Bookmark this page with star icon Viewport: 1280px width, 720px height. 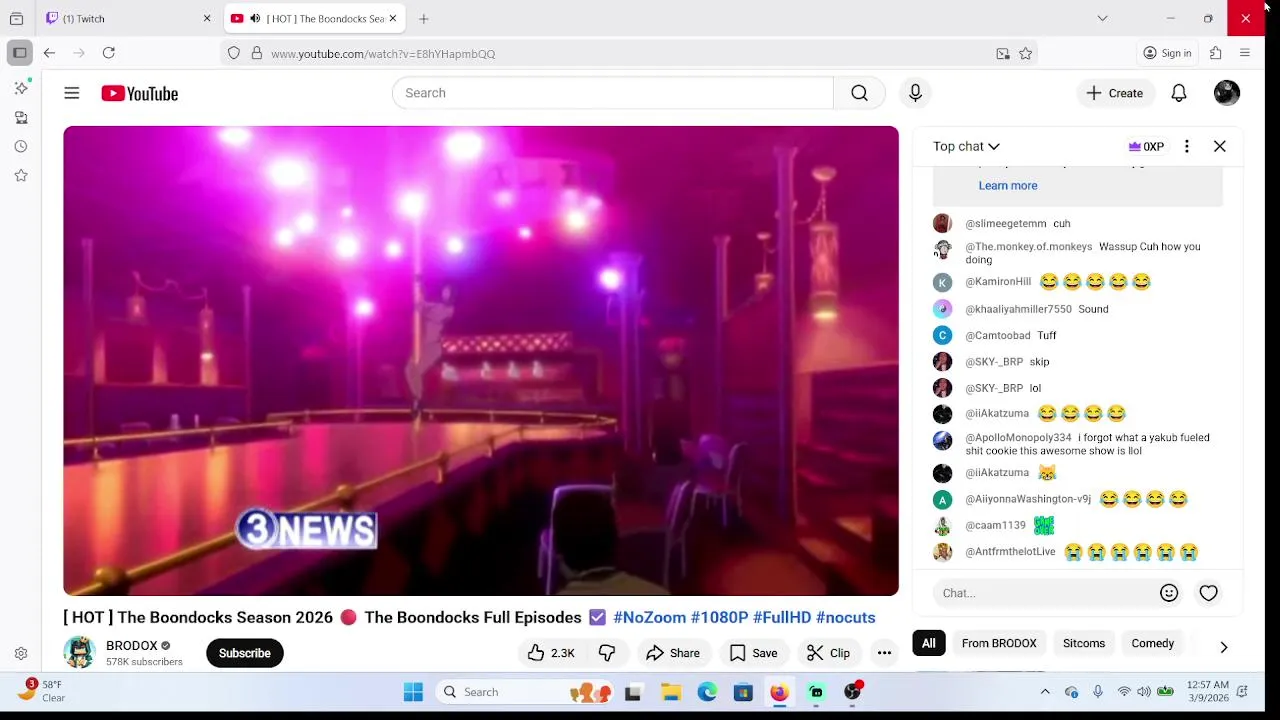[x=1025, y=53]
